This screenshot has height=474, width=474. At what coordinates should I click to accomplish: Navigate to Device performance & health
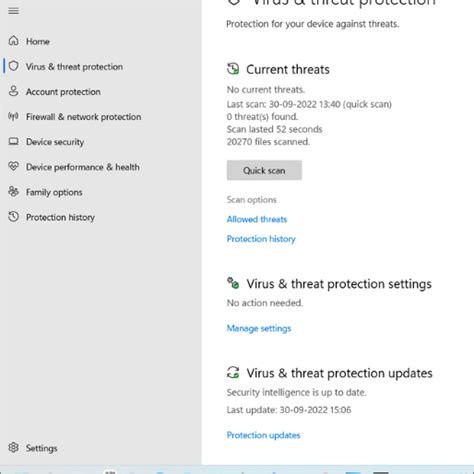(x=83, y=167)
